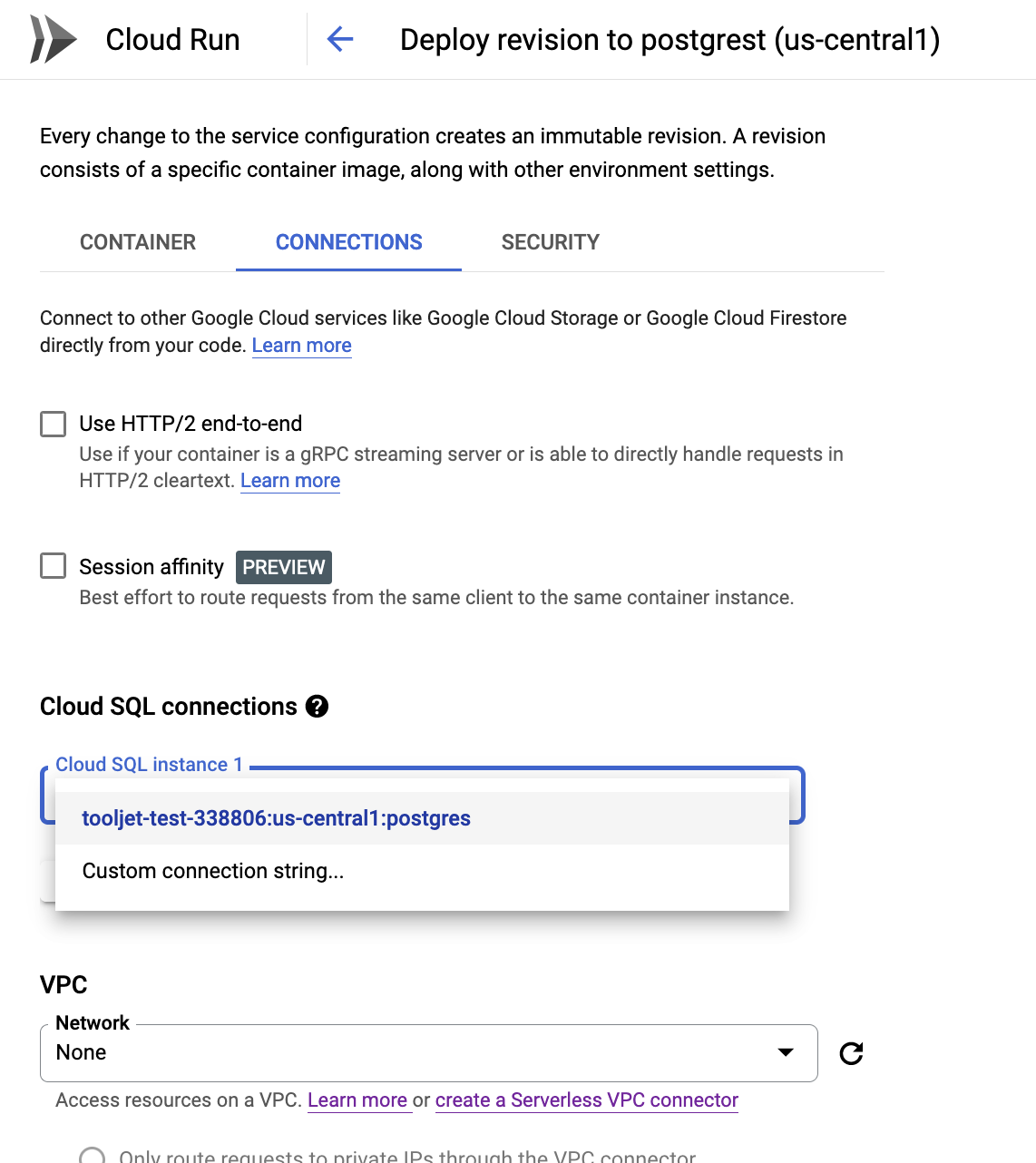Toggle the Session affinity checkbox
This screenshot has height=1163, width=1036.
[x=54, y=567]
